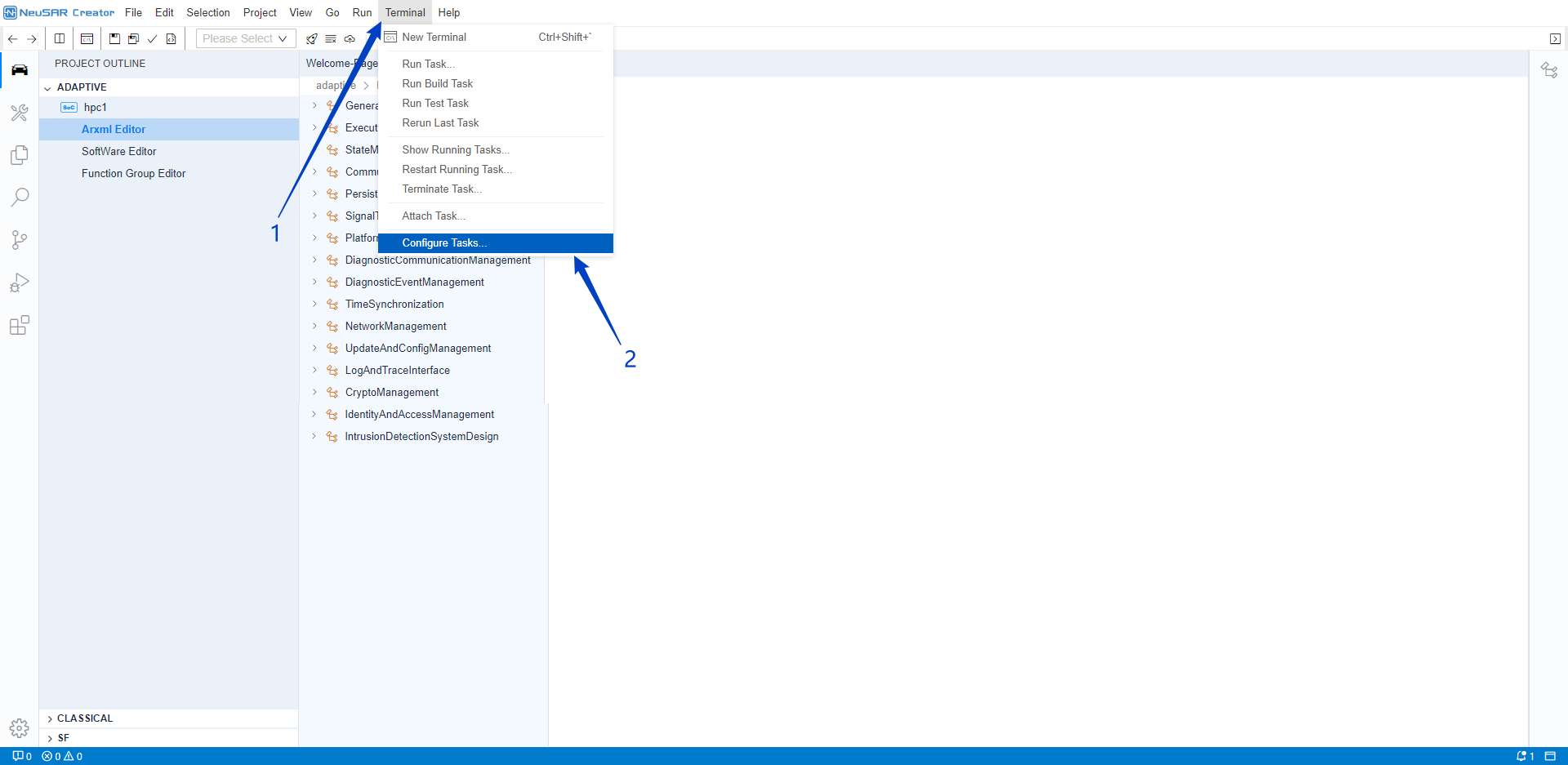Open the Run and Debug sidebar icon

coord(20,282)
